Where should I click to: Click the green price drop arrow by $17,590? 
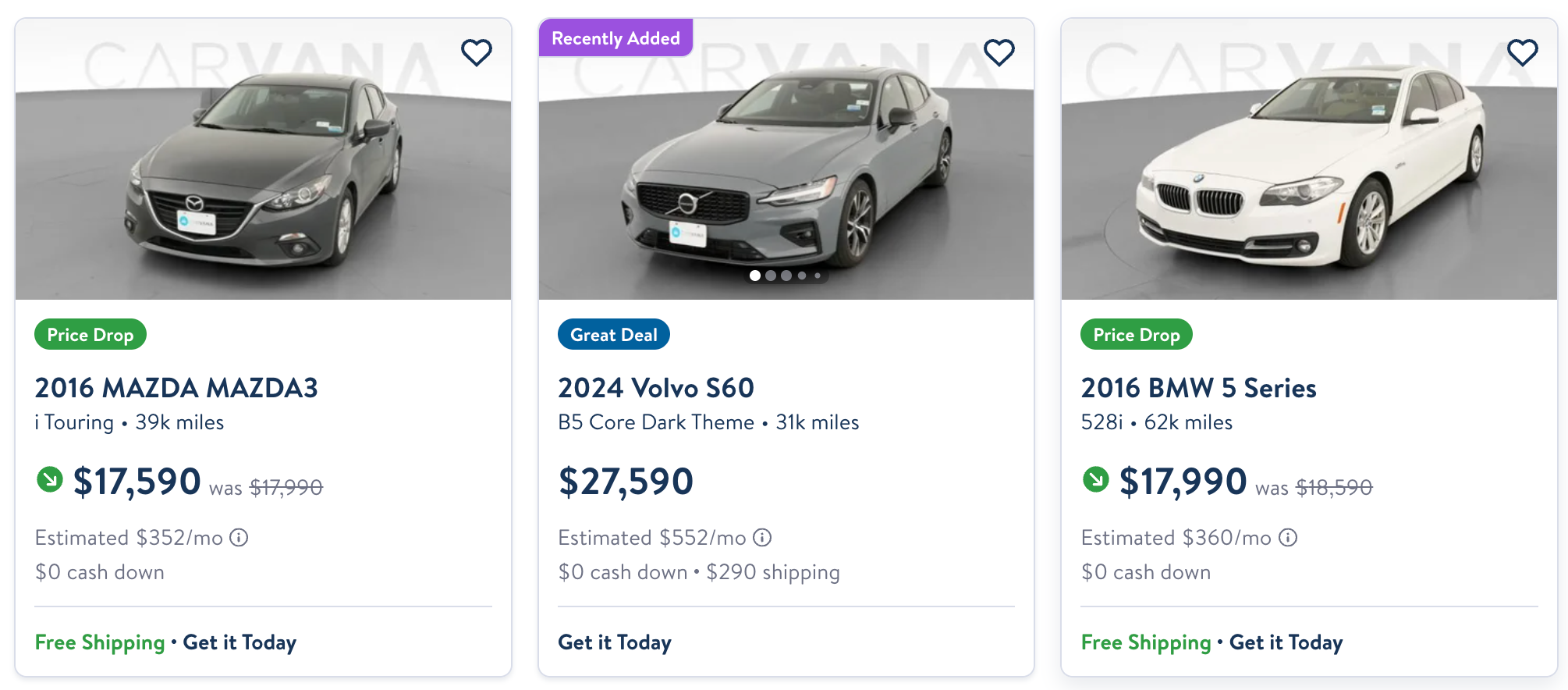pos(50,479)
